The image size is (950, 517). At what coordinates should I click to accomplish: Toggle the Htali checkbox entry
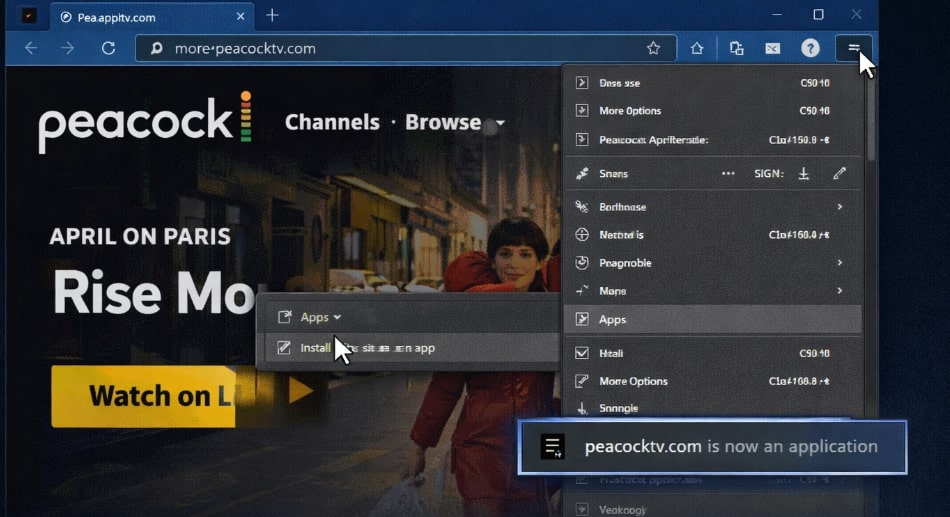712,353
